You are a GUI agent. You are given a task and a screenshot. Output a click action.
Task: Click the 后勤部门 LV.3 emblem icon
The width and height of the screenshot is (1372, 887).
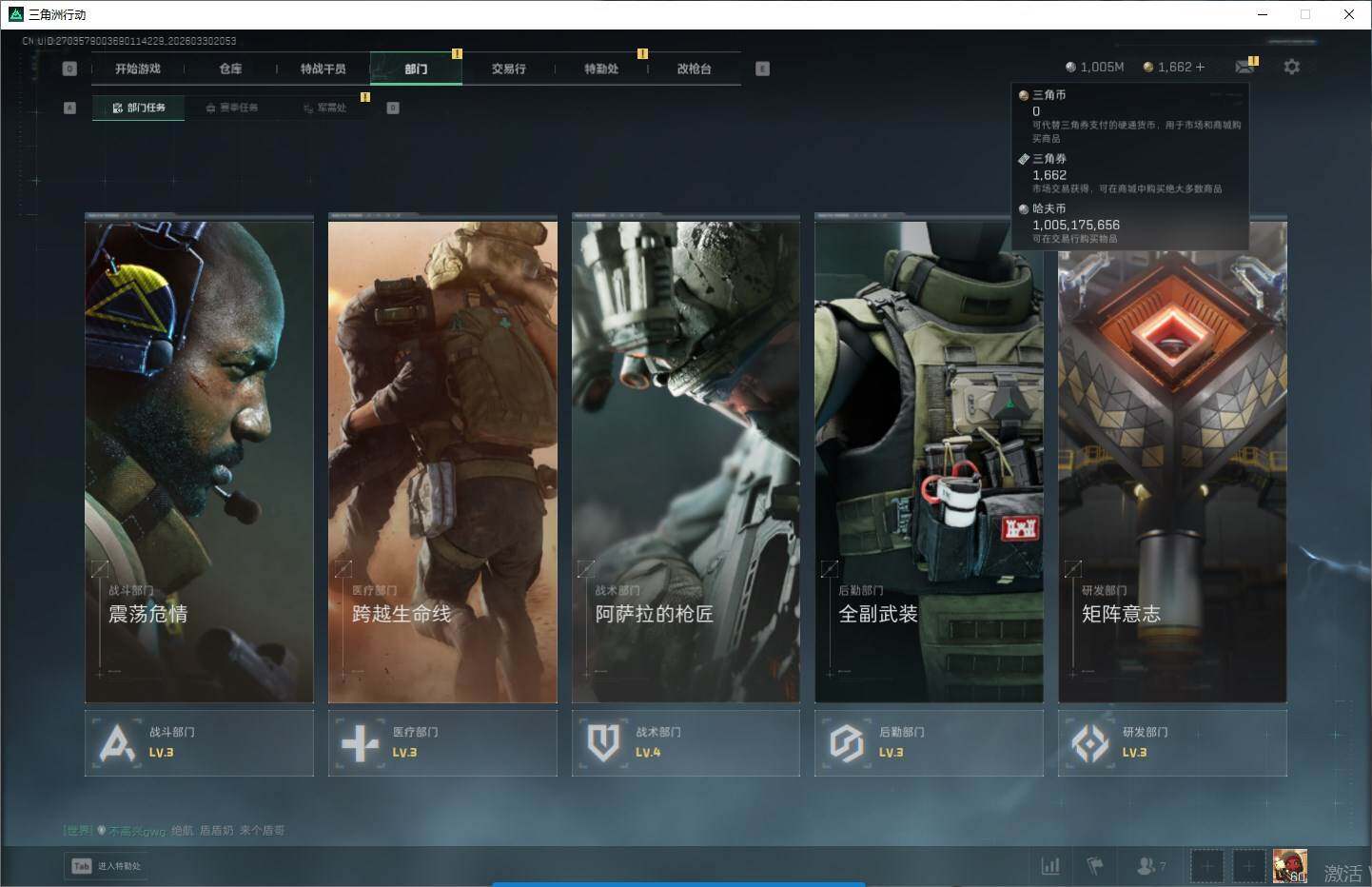click(846, 742)
